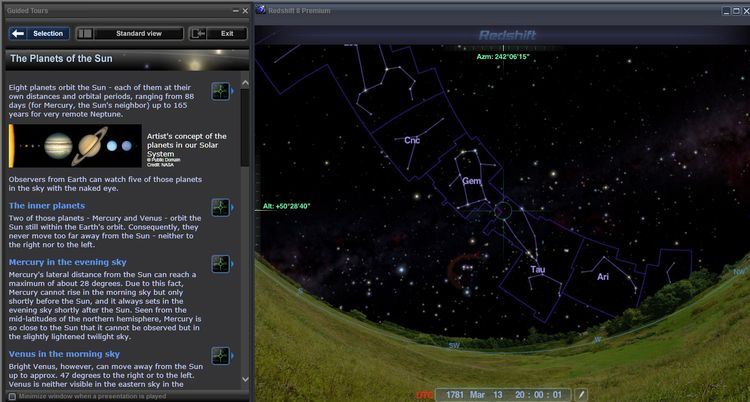
Task: Click the arrow beside Venus section icon
Action: click(x=233, y=356)
